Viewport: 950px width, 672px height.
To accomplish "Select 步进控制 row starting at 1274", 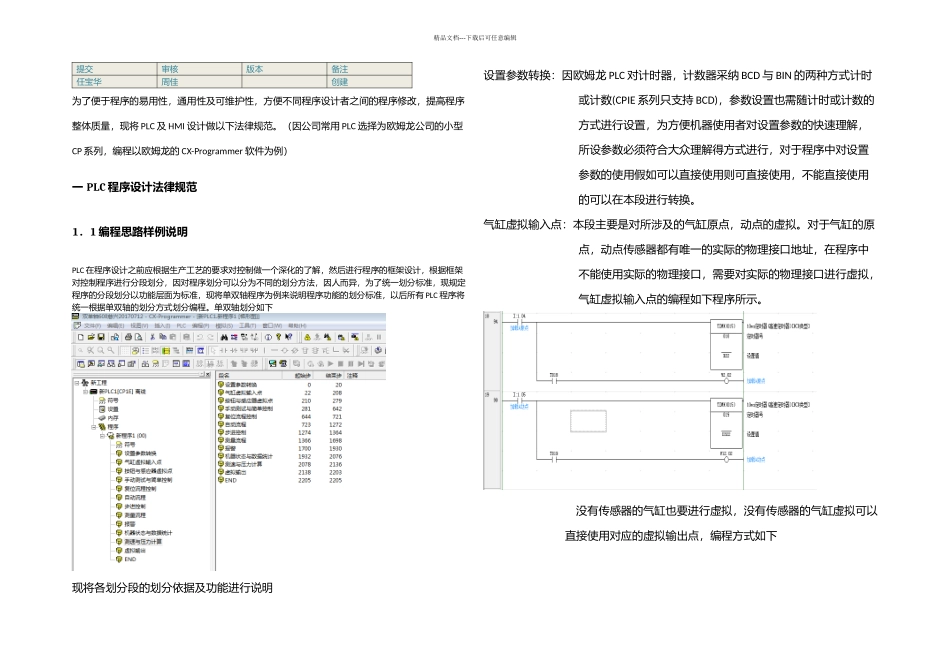I will 281,433.
